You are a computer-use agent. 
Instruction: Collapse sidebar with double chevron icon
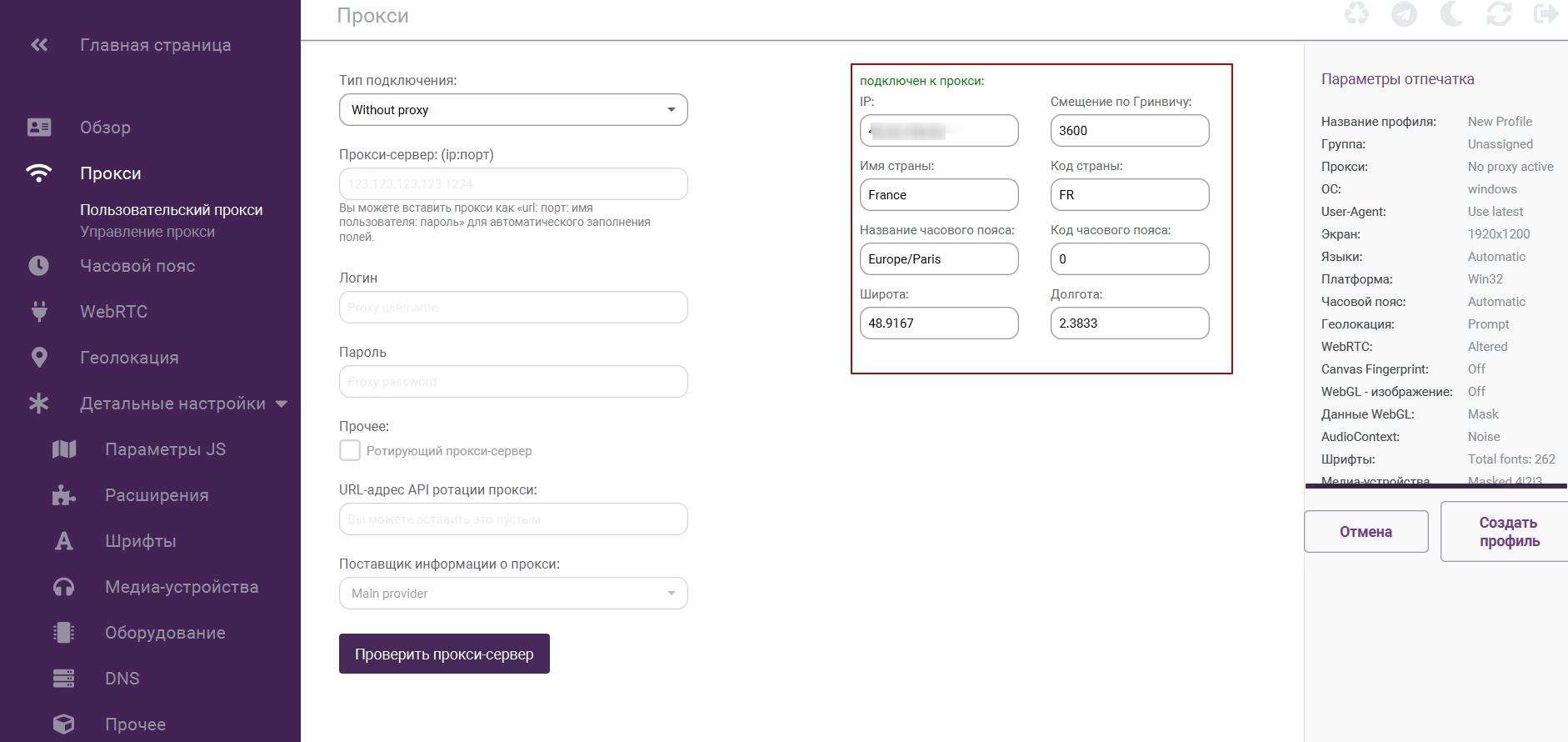click(x=38, y=45)
